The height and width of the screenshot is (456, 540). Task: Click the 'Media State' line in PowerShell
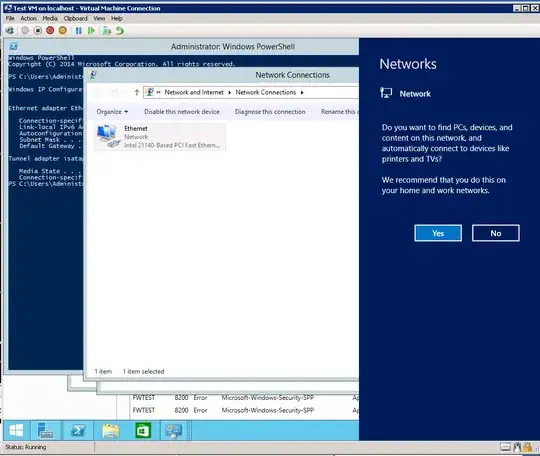(x=51, y=171)
